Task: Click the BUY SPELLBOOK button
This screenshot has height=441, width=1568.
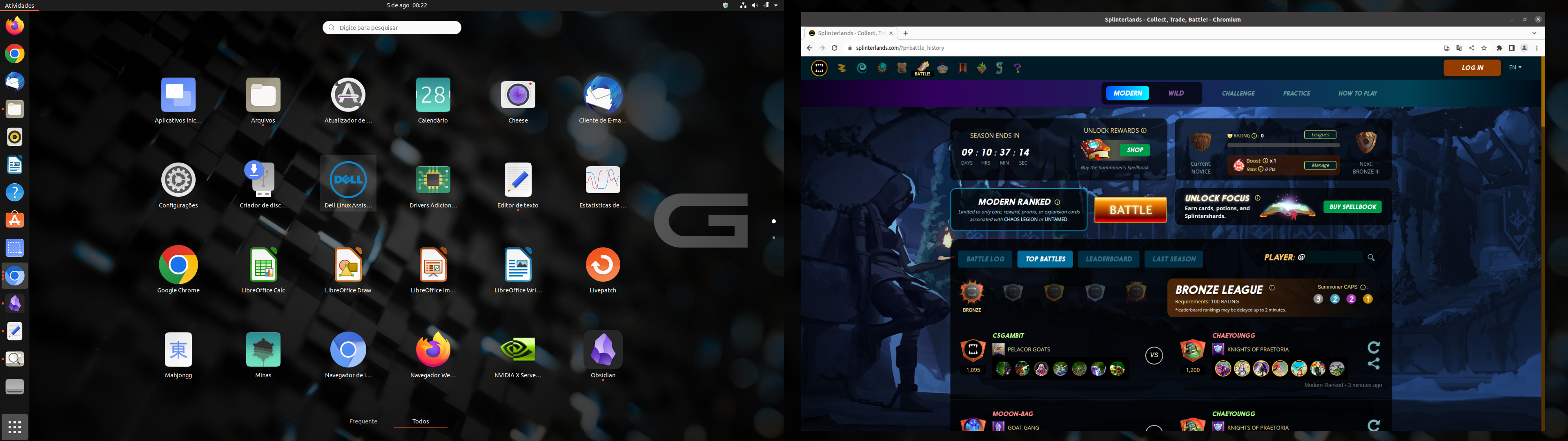Action: (x=1352, y=207)
